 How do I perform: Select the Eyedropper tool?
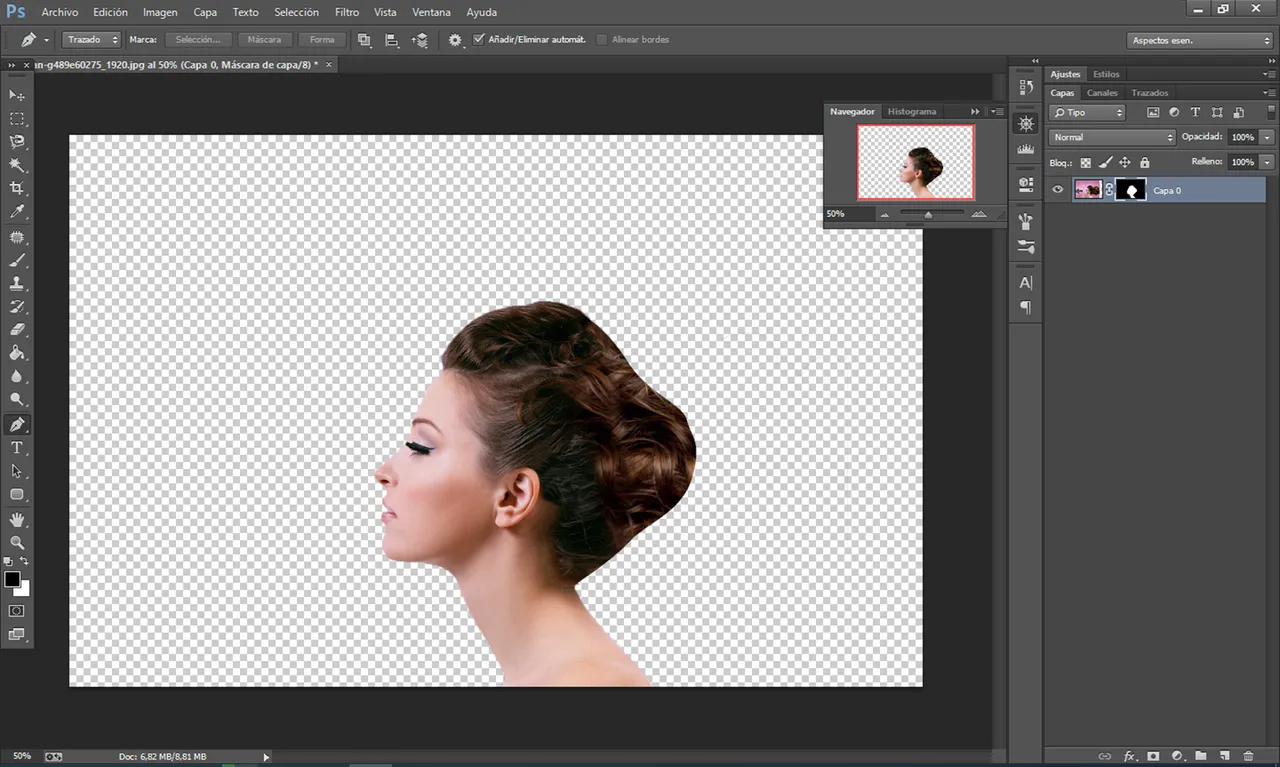(x=17, y=212)
